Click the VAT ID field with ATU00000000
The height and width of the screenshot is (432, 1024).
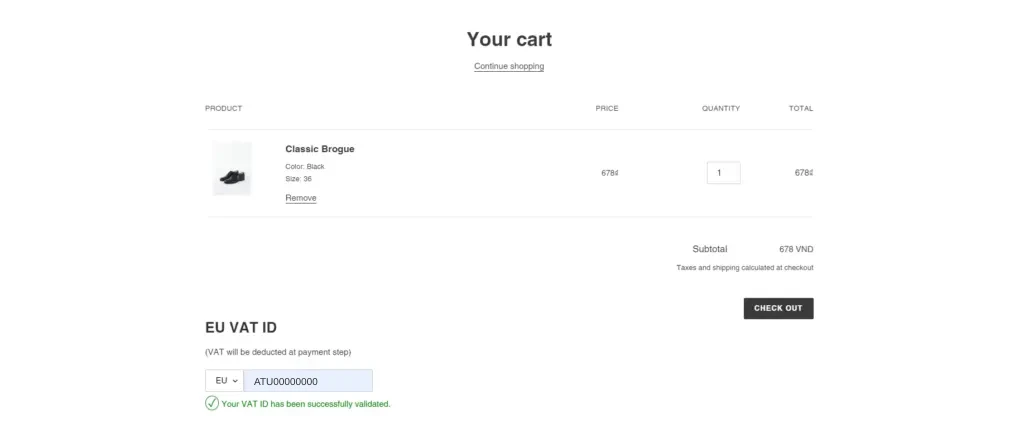(308, 381)
